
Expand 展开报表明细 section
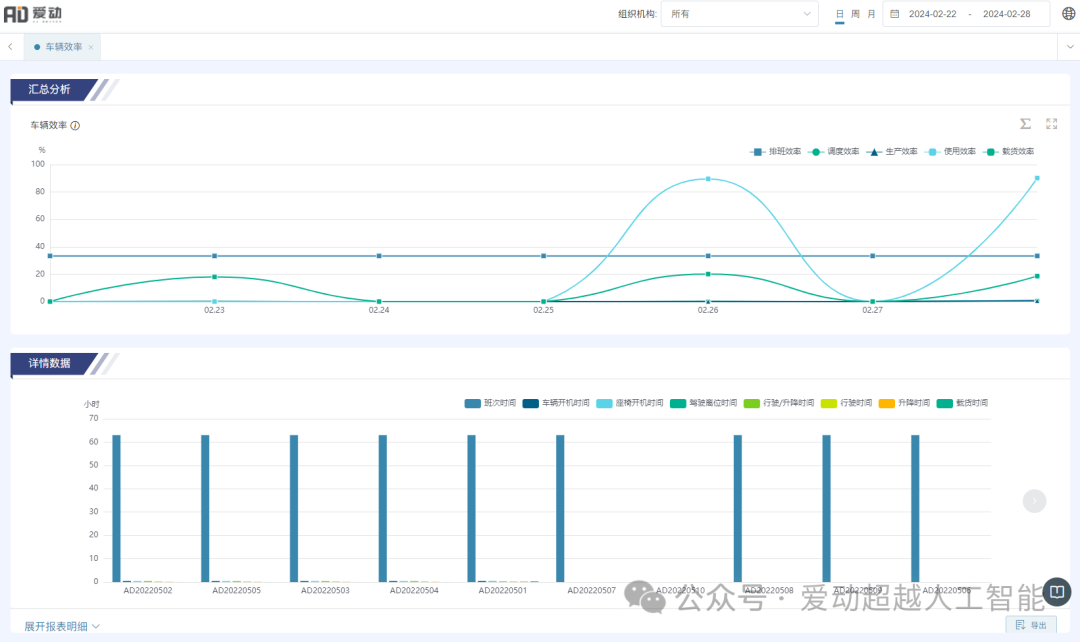pyautogui.click(x=62, y=627)
